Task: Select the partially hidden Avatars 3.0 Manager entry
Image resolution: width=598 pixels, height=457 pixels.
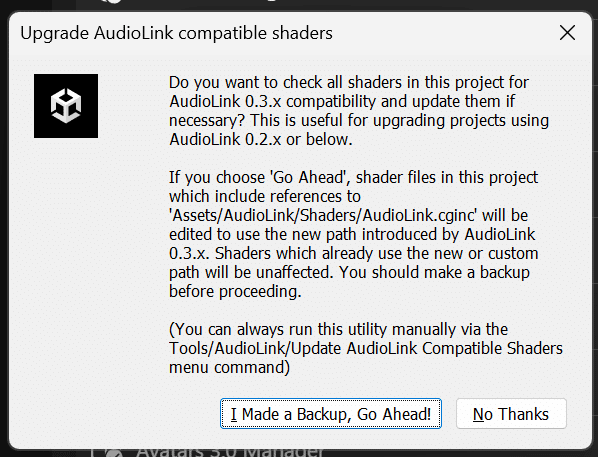Action: click(x=229, y=452)
